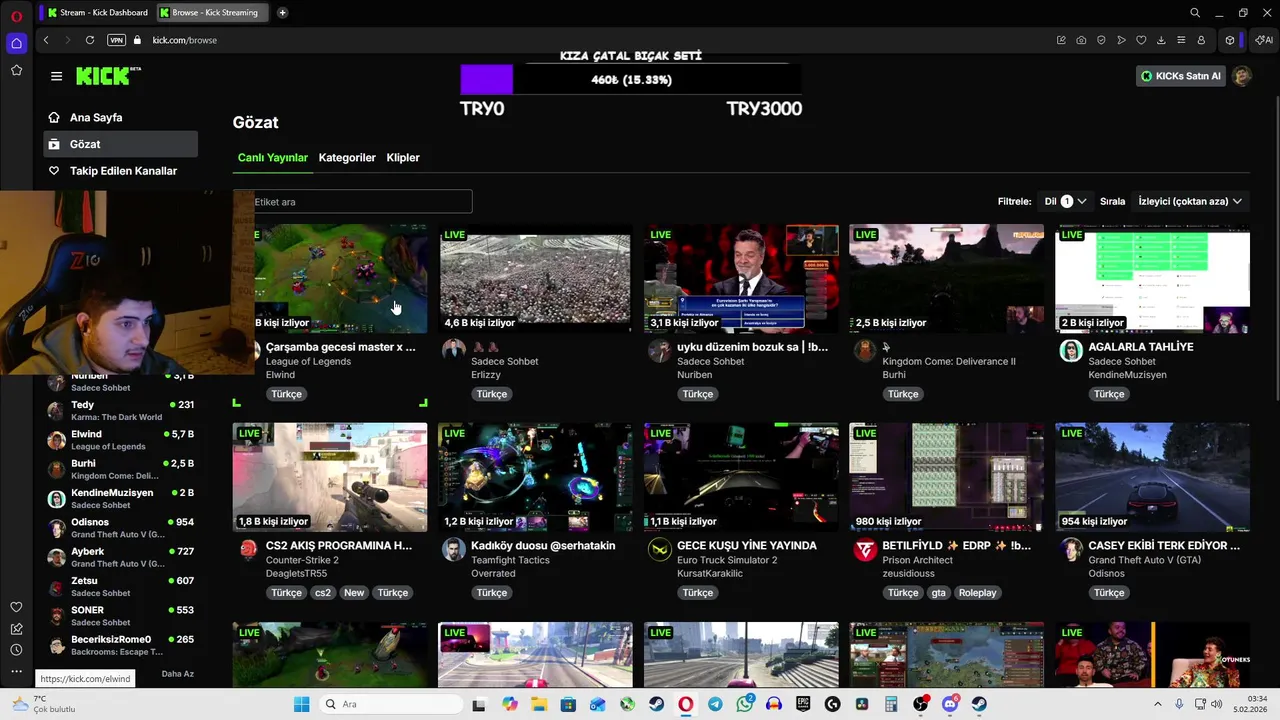Viewport: 1280px width, 720px height.
Task: Collapse followed channels with Daha Az
Action: (177, 674)
